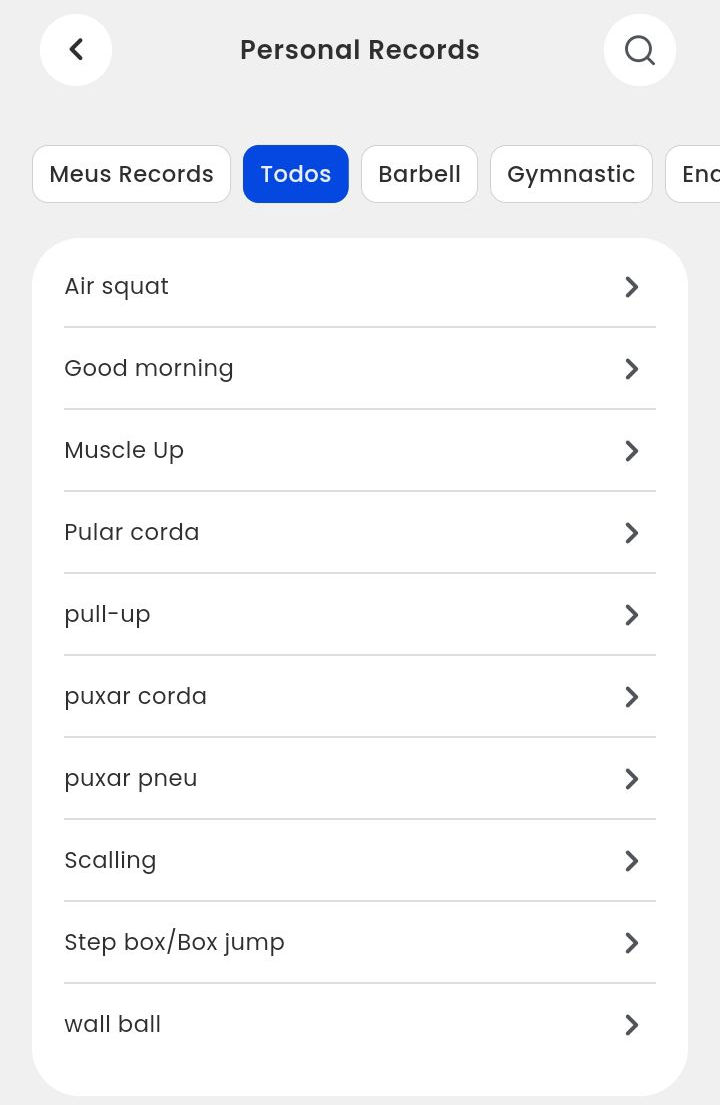Screen dimensions: 720x1105
Task: Open the Scalling exercise entry
Action: pos(111,861)
